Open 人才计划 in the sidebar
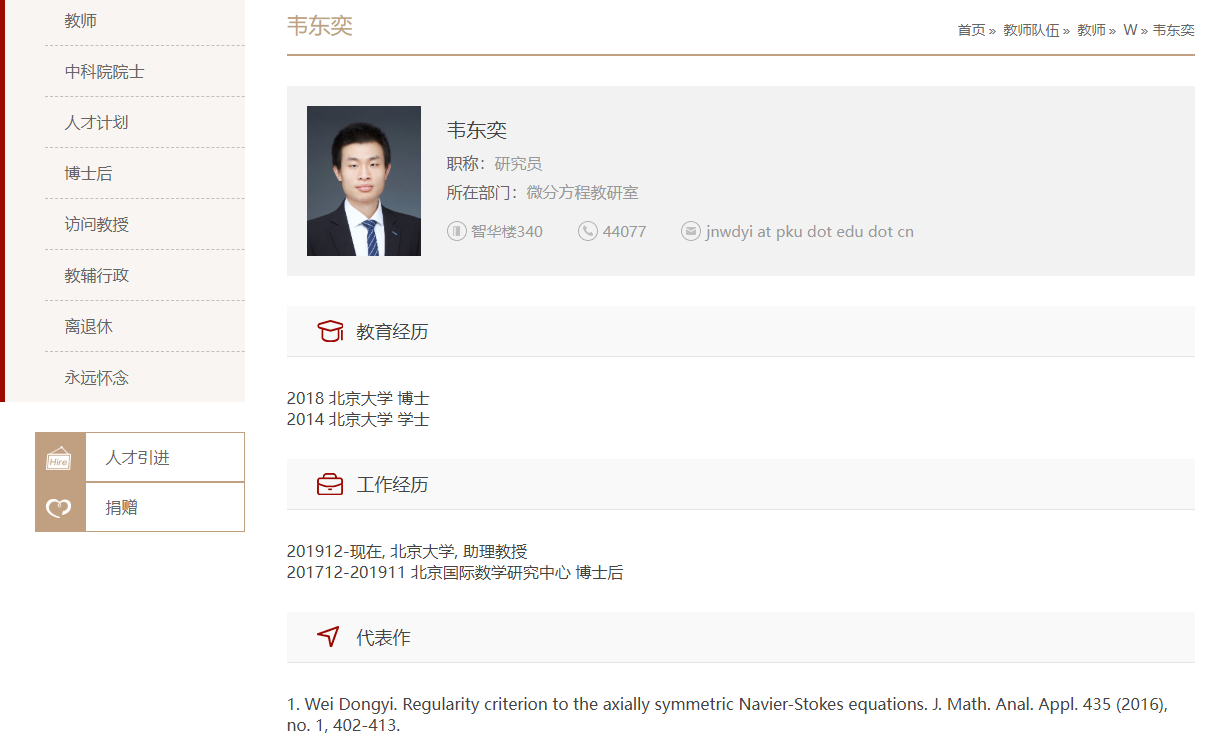 tap(96, 123)
